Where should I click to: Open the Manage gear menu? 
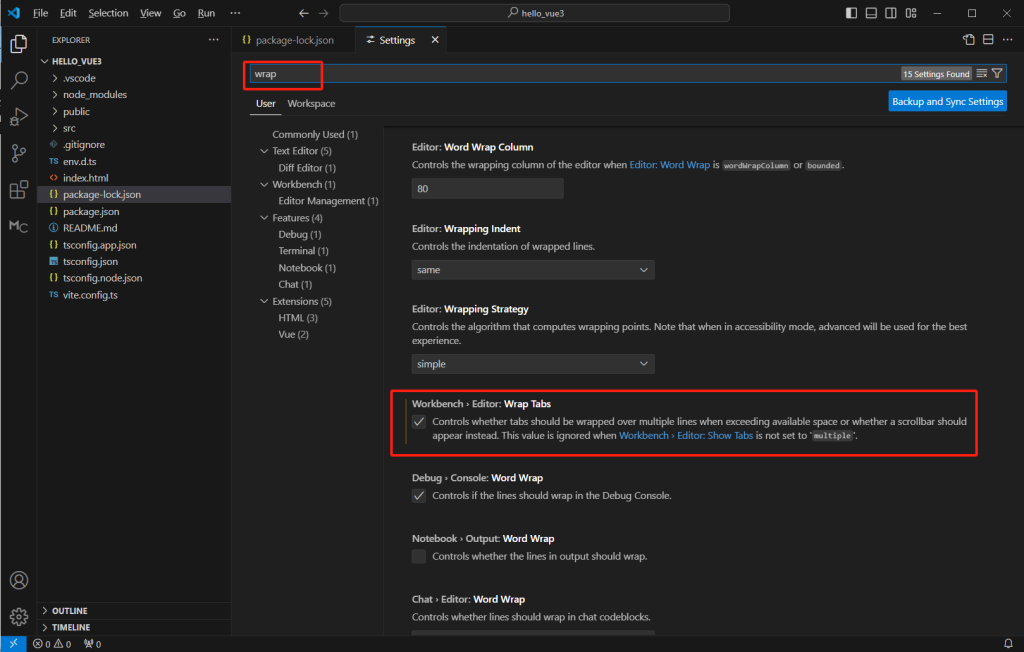click(19, 617)
